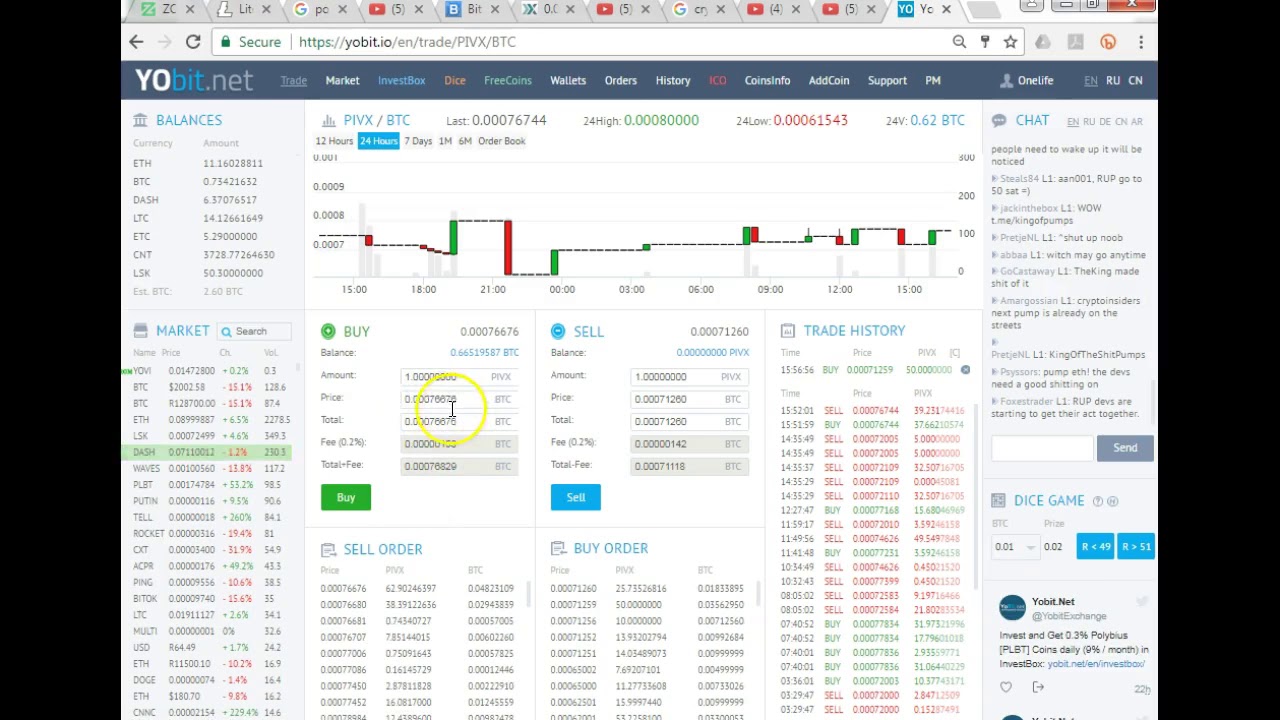Open Chrome three-dot menu

[1141, 42]
